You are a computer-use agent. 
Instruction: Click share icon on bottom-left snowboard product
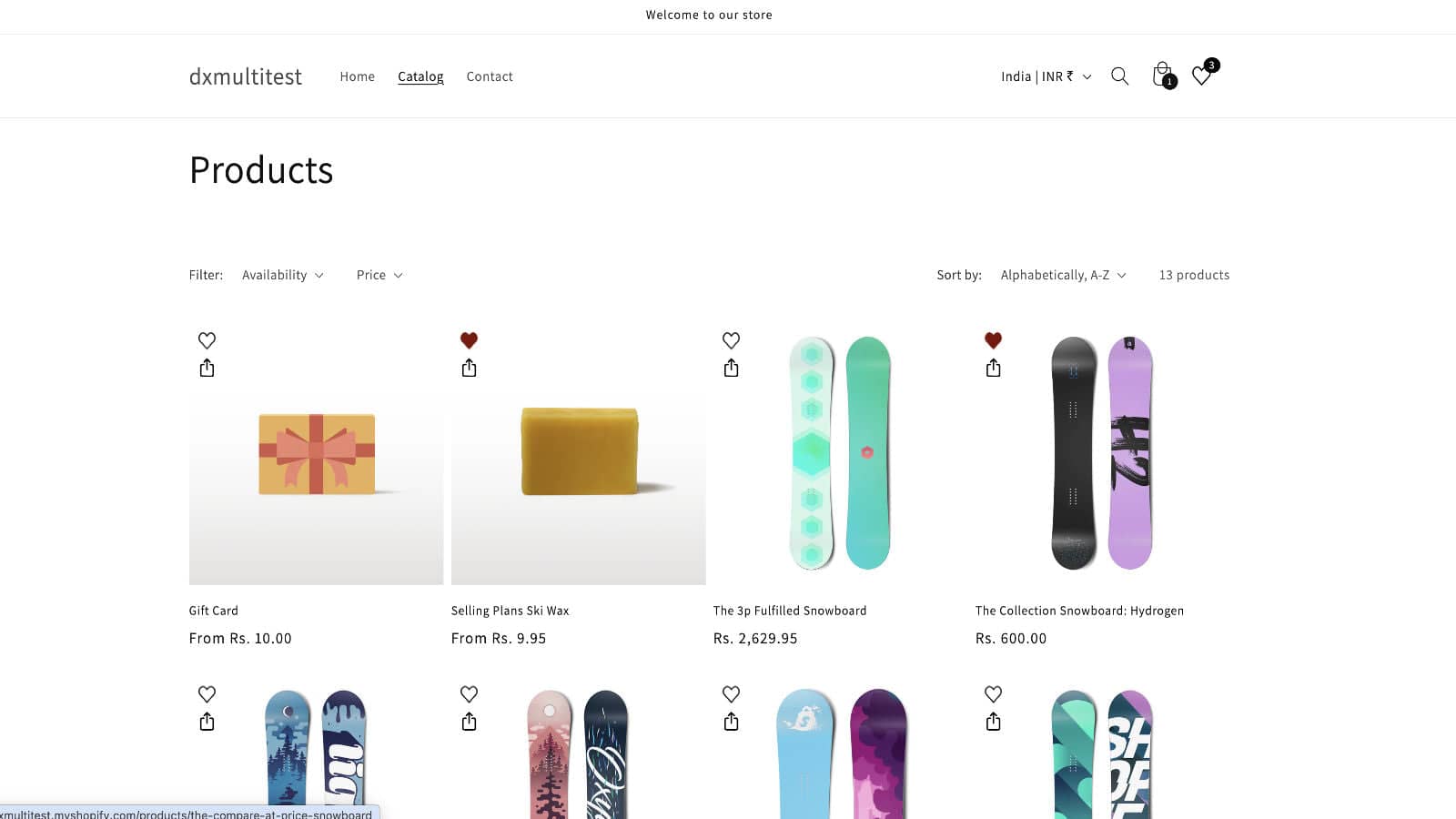207,722
